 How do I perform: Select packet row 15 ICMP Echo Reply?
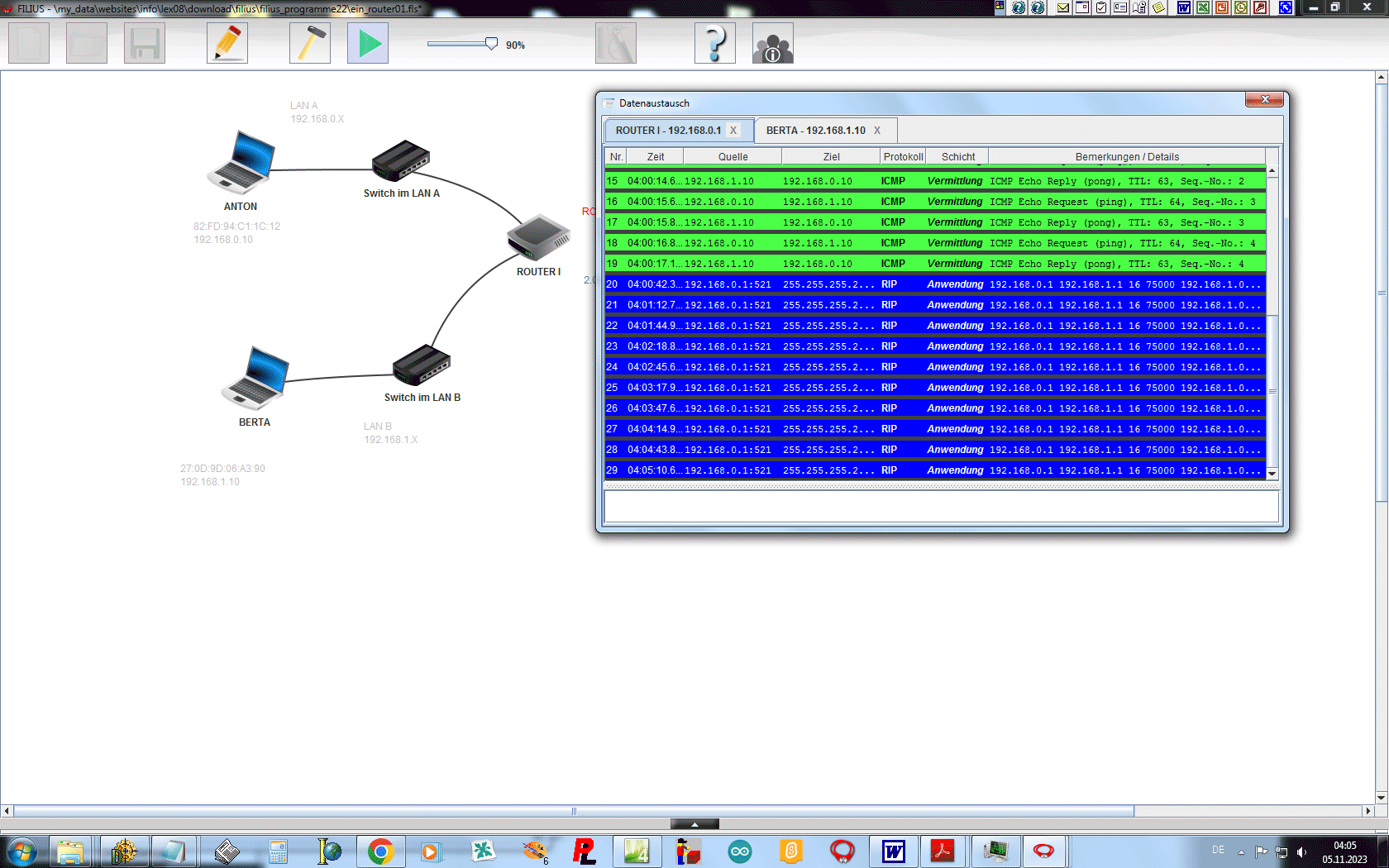pyautogui.click(x=935, y=181)
